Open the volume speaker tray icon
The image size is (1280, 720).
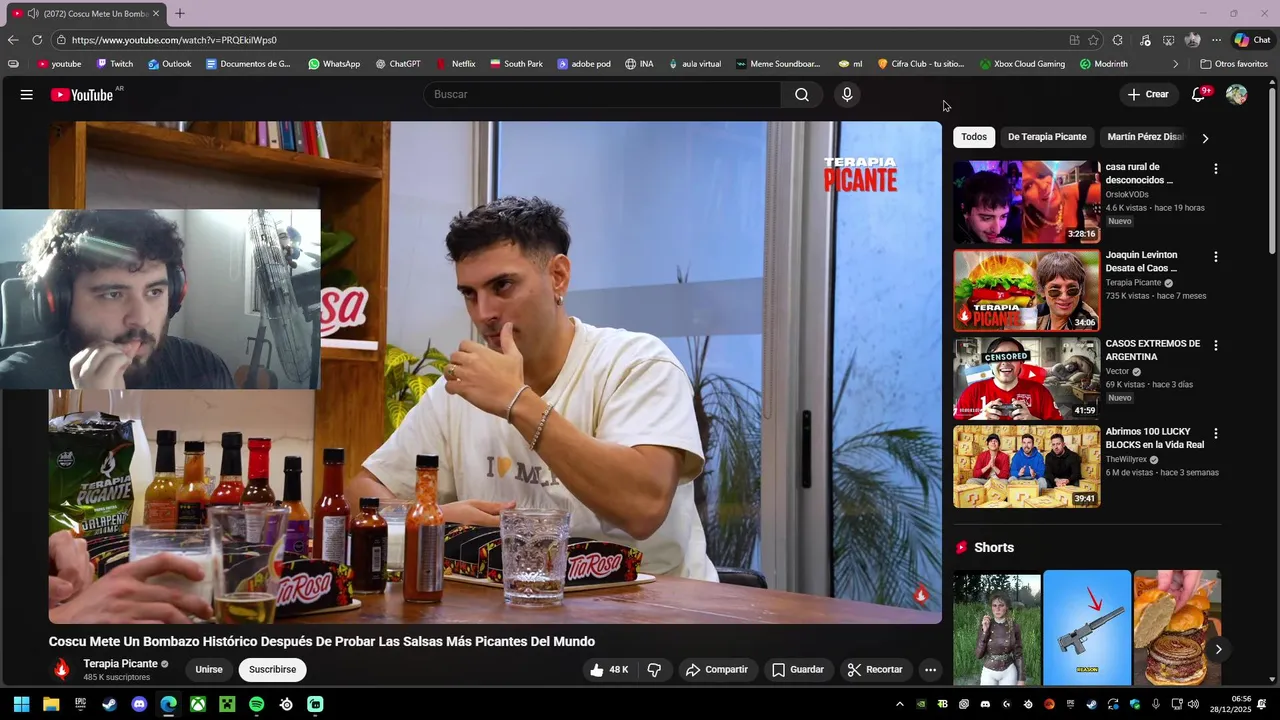pyautogui.click(x=1193, y=704)
